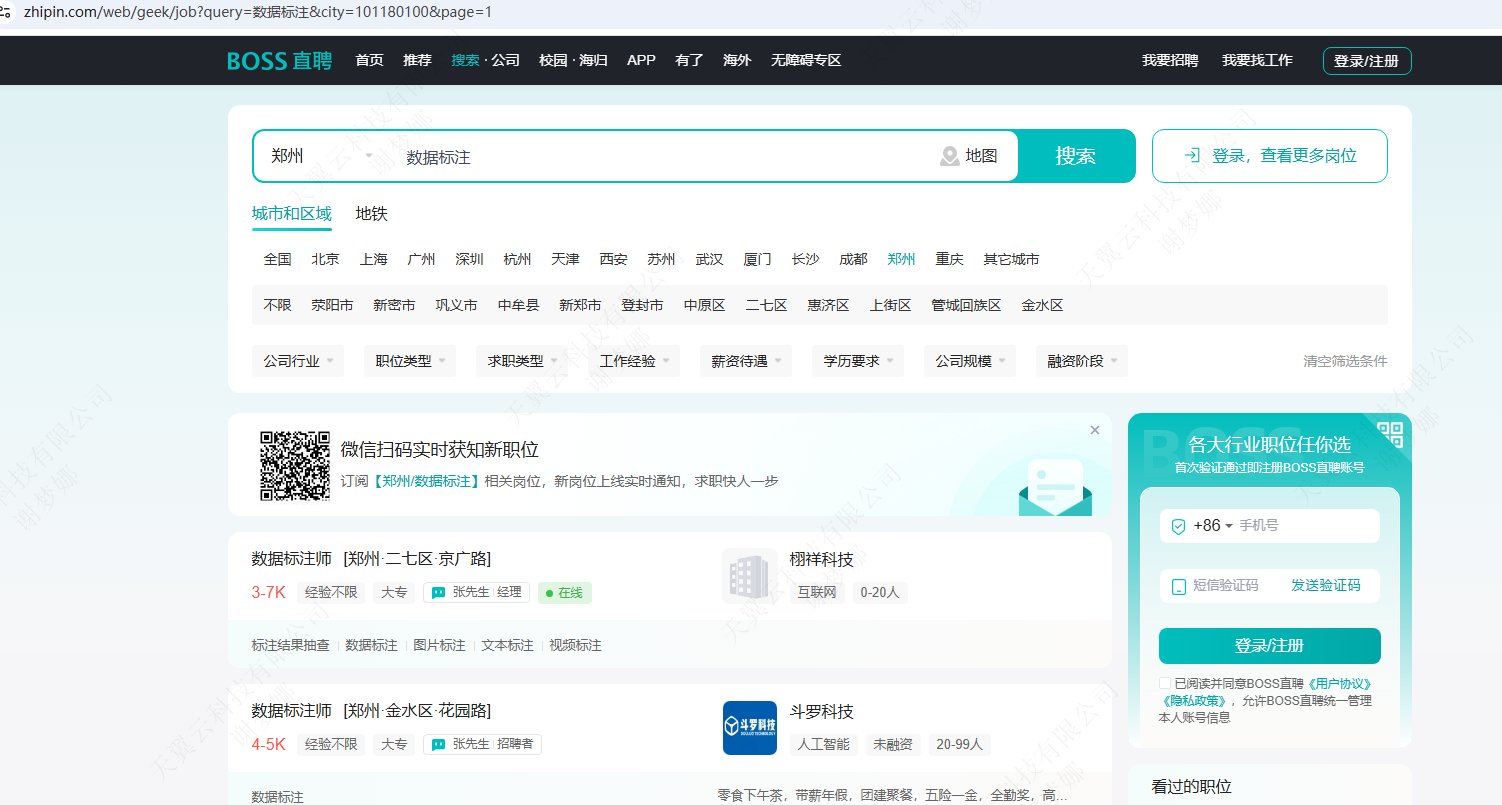Open 公司 in navigation bar

click(506, 60)
